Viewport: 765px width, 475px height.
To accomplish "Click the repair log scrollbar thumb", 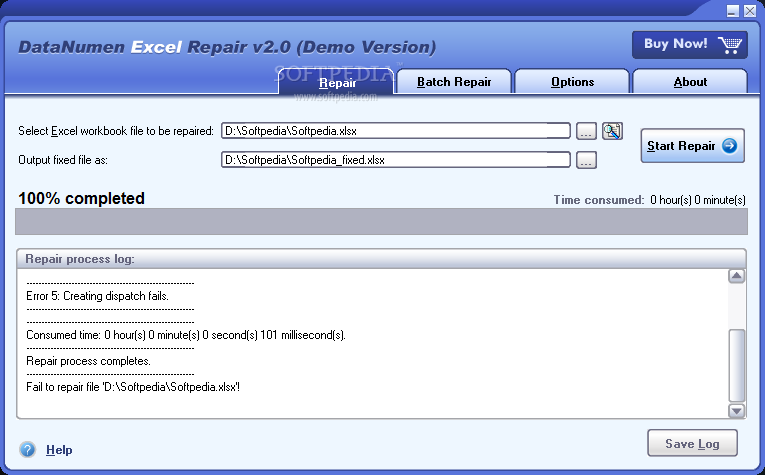I will point(736,365).
